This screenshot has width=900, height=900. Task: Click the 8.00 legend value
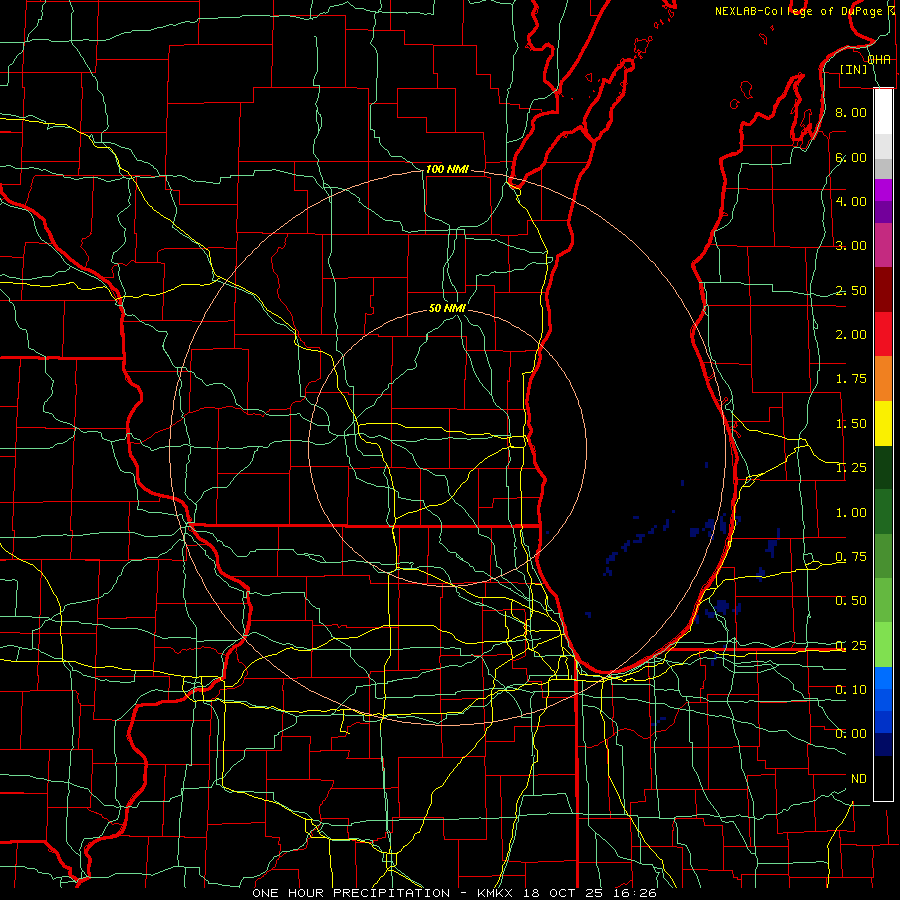[851, 112]
